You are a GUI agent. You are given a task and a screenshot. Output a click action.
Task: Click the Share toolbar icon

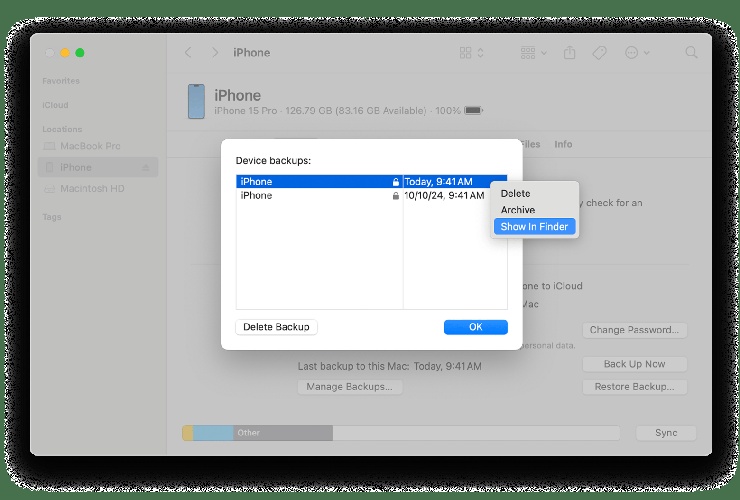570,52
